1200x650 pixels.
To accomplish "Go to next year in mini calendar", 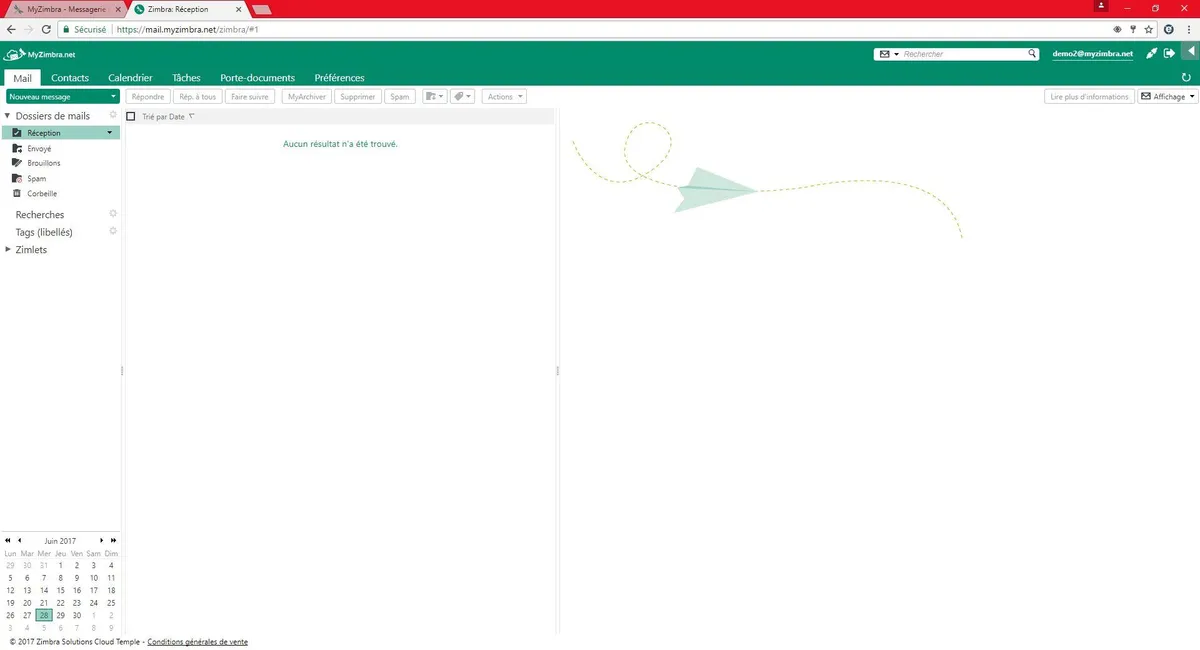I will (x=113, y=540).
